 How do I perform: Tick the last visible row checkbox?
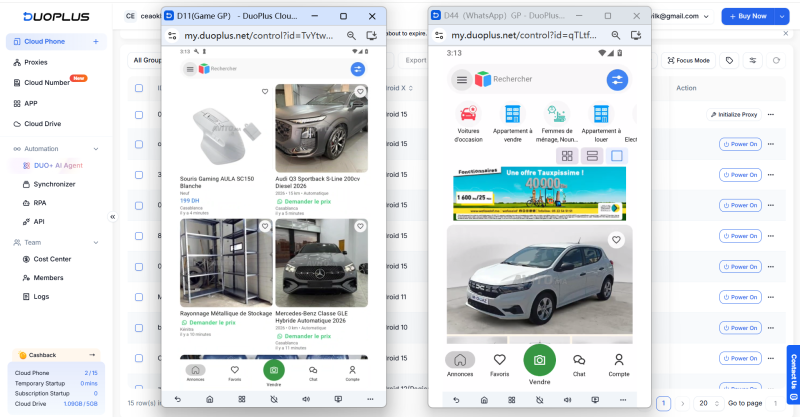139,358
